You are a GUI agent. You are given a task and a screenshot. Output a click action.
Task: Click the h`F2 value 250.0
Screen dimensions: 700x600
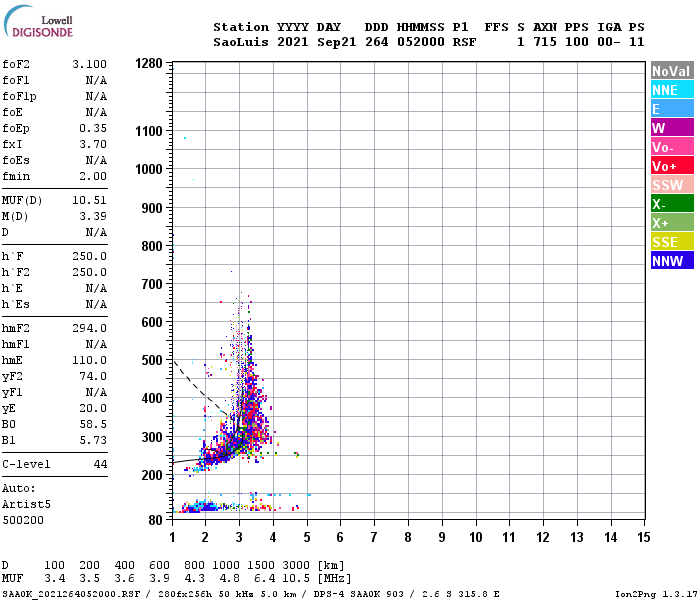pos(90,272)
